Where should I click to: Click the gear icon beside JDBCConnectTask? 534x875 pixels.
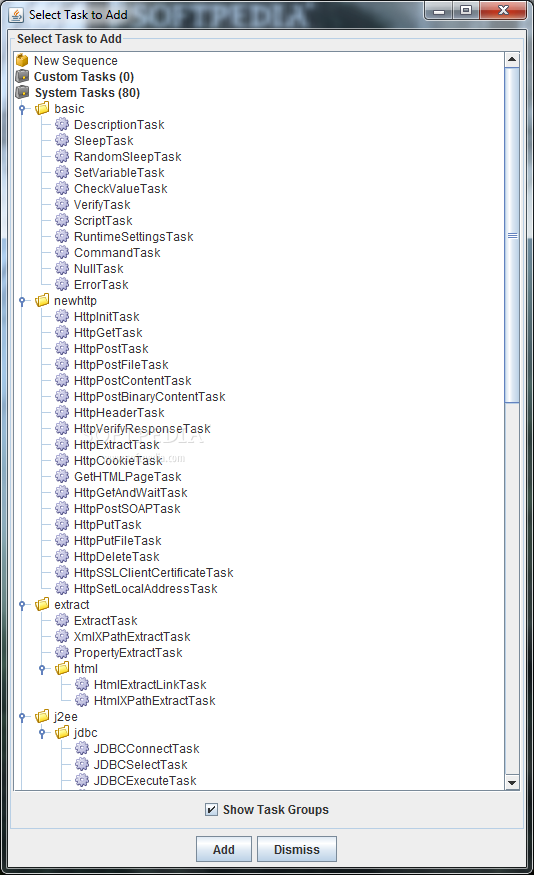click(82, 748)
